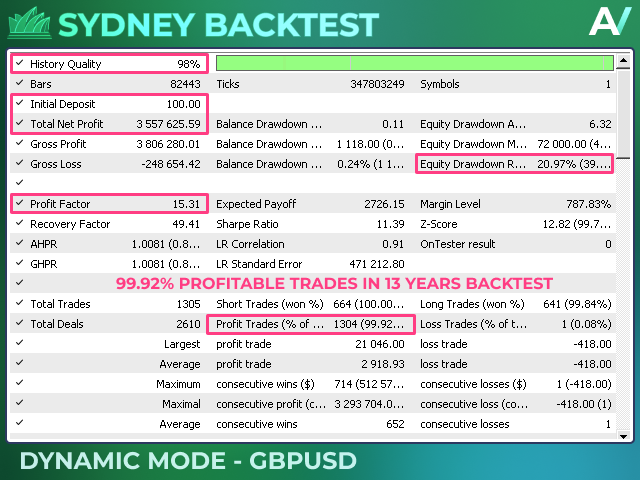
Task: Select the consecutive losses ($) value 1 (-418.00)
Action: 584,384
